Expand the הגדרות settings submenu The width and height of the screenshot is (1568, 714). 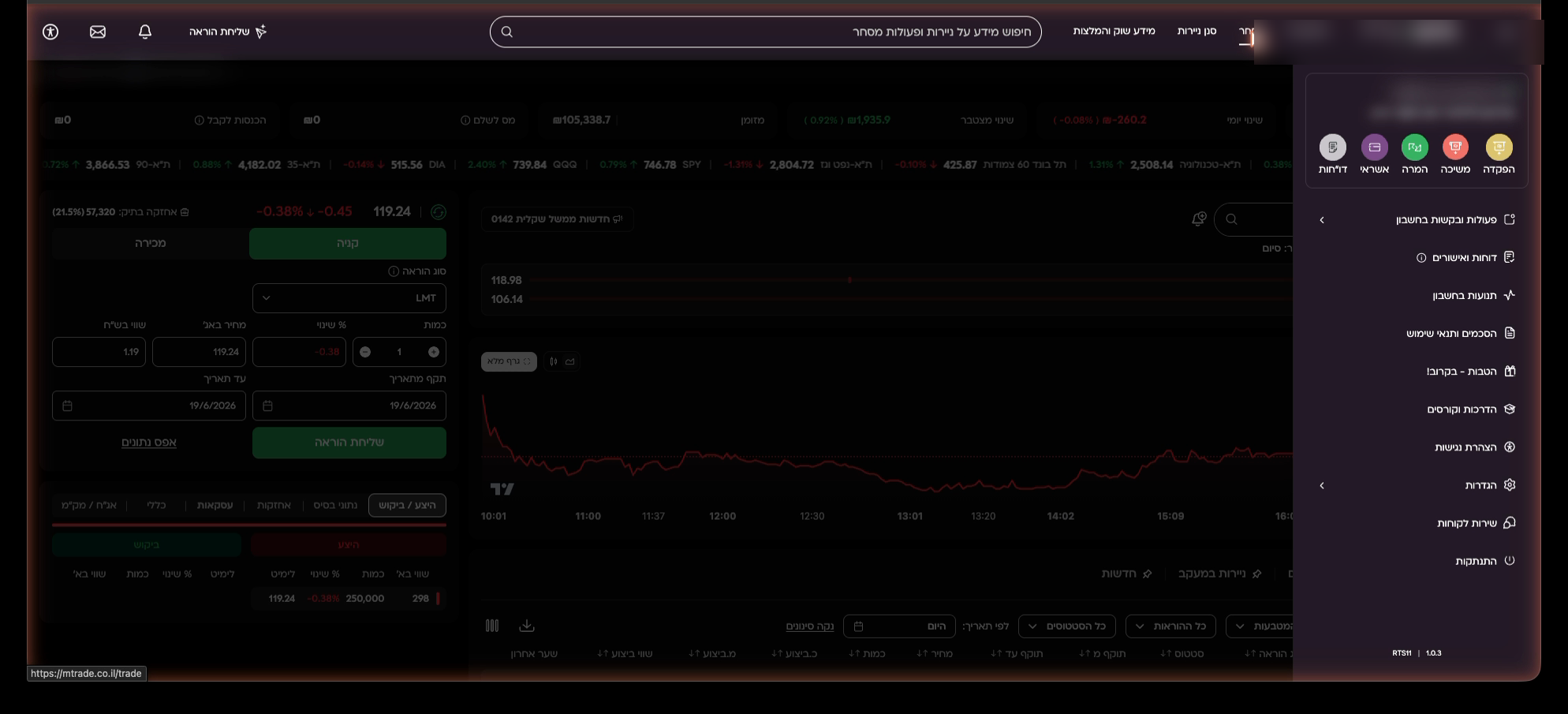click(1417, 485)
